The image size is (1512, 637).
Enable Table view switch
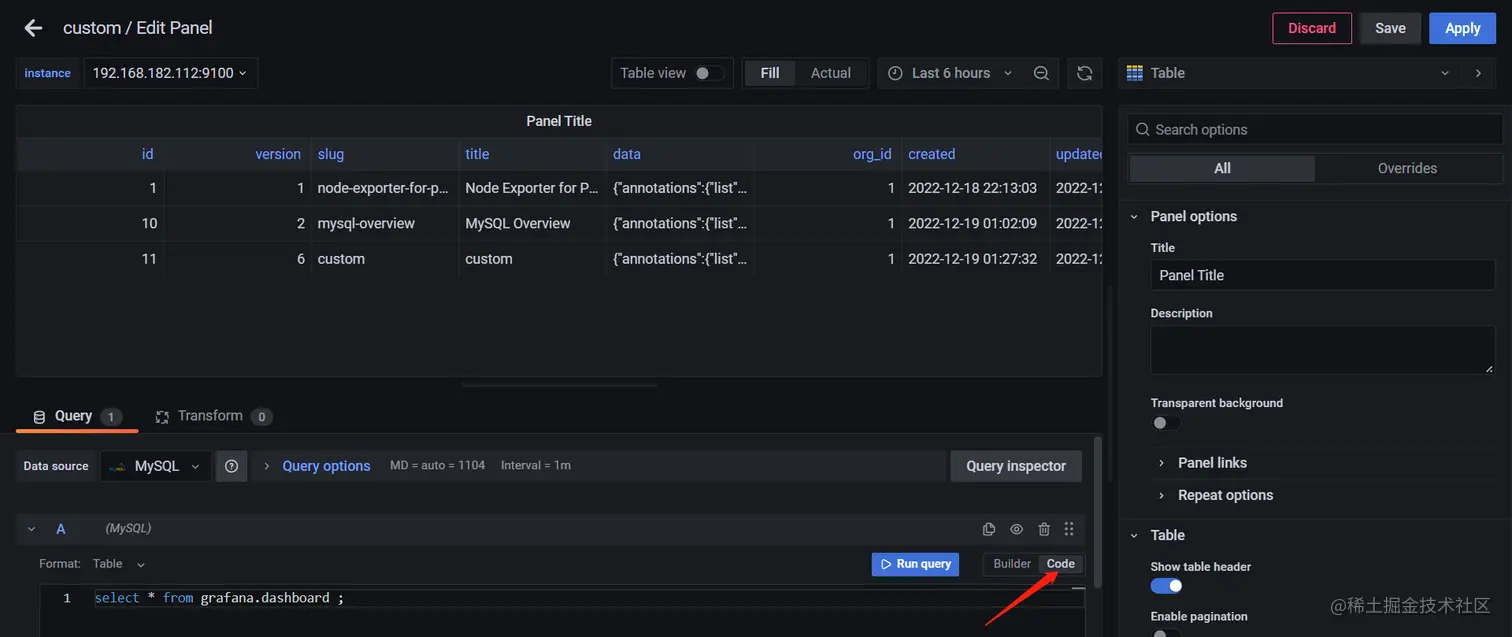click(x=709, y=73)
